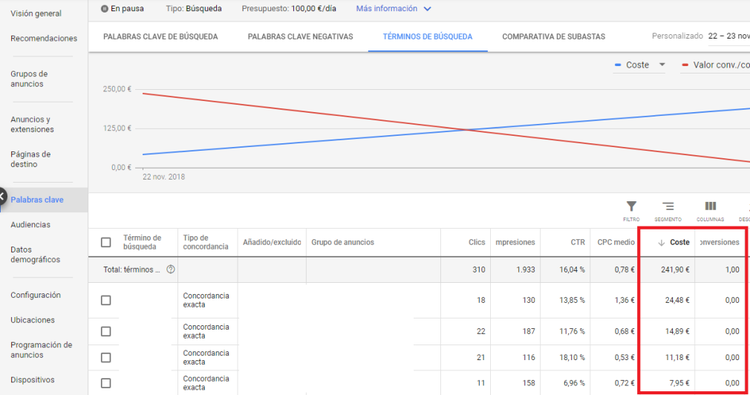Open Programación de anuncios
The width and height of the screenshot is (750, 395).
click(x=41, y=350)
